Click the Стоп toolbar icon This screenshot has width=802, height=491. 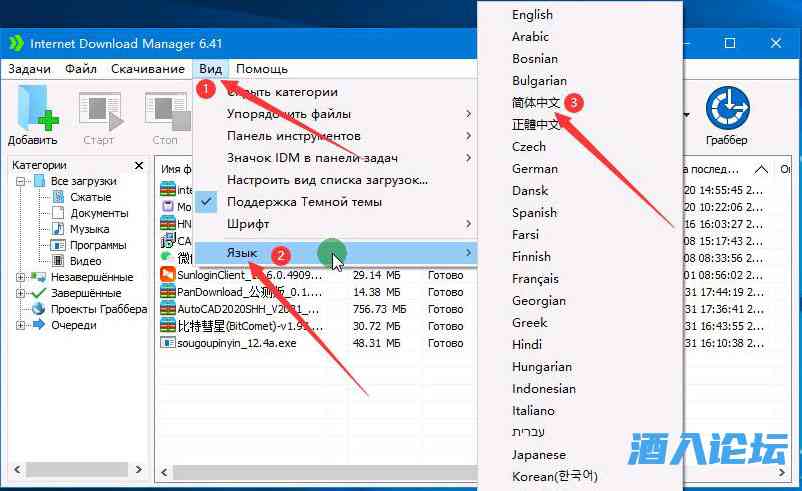(167, 111)
